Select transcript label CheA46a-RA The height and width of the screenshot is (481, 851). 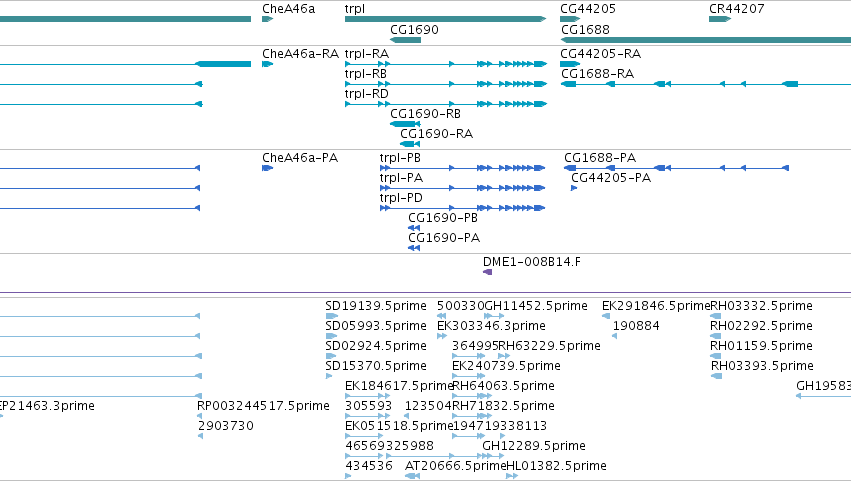[x=300, y=54]
